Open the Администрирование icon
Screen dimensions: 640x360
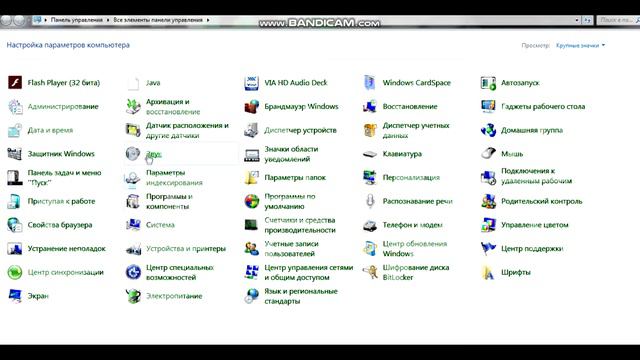click(x=15, y=107)
